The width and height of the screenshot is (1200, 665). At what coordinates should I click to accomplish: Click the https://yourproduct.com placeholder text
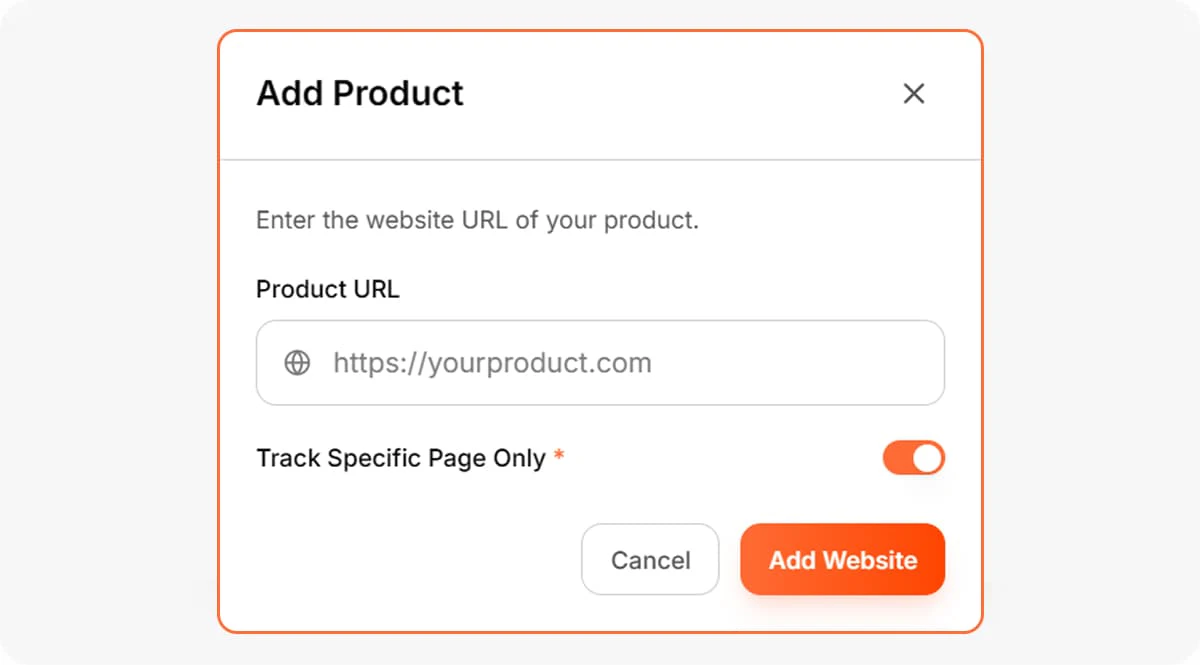point(492,362)
